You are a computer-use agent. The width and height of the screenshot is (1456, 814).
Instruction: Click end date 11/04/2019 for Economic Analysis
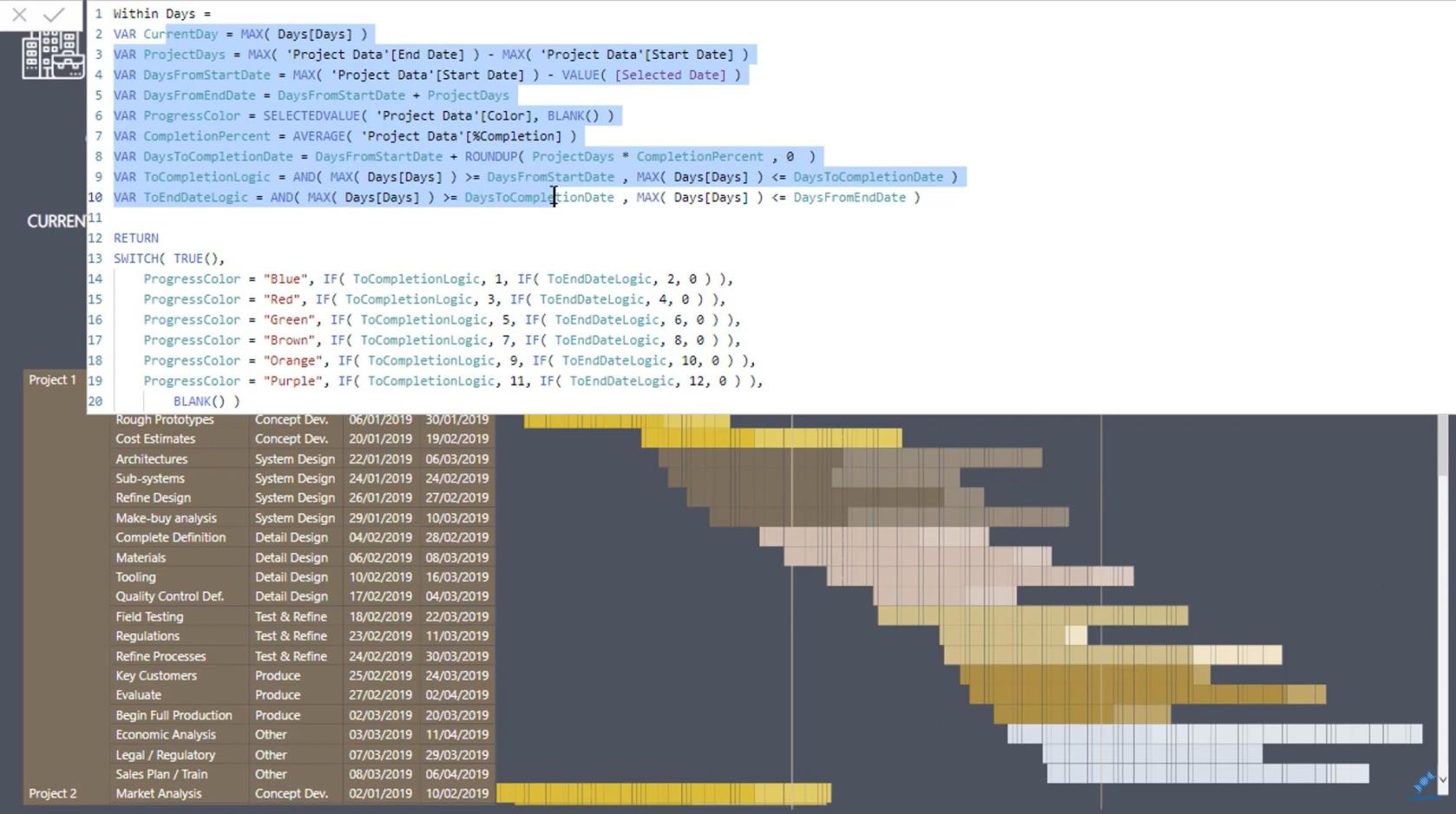point(457,734)
